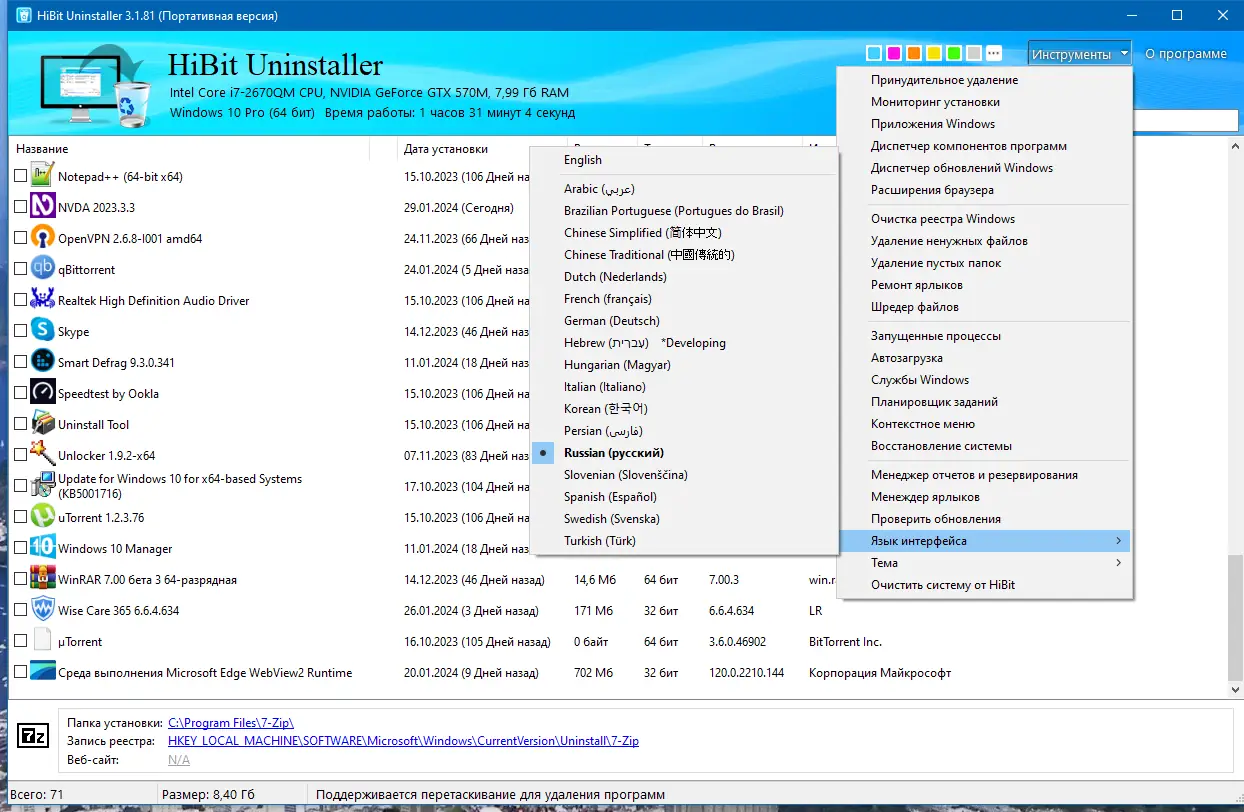This screenshot has width=1244, height=812.
Task: Open more colors ellipsis button
Action: click(x=994, y=53)
